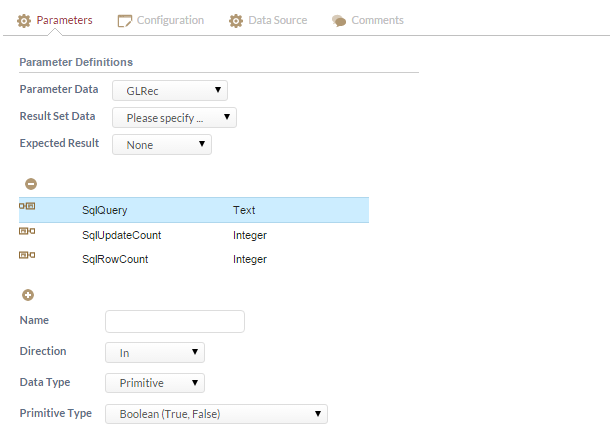Open the Direction dropdown set to In
The image size is (610, 442).
coord(155,353)
